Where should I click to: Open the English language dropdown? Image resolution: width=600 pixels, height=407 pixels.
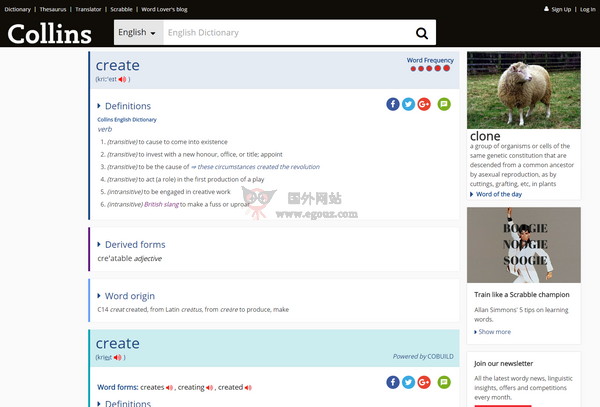point(139,33)
